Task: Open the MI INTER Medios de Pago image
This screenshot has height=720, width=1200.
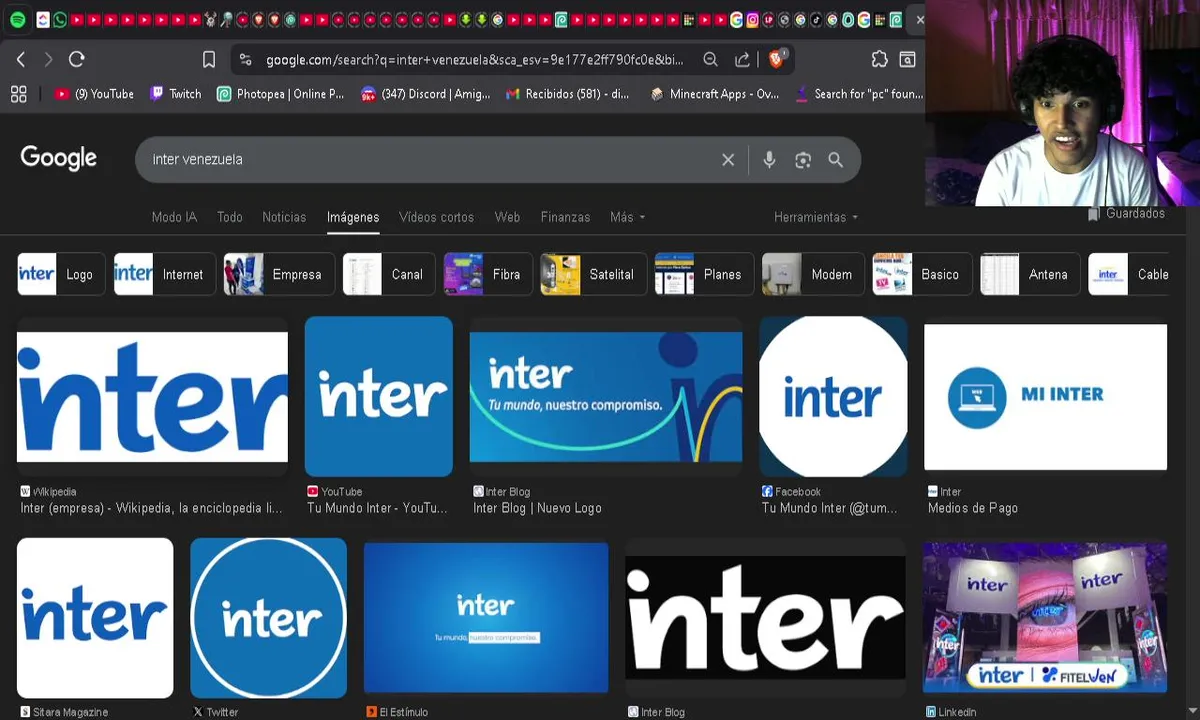Action: [1045, 397]
